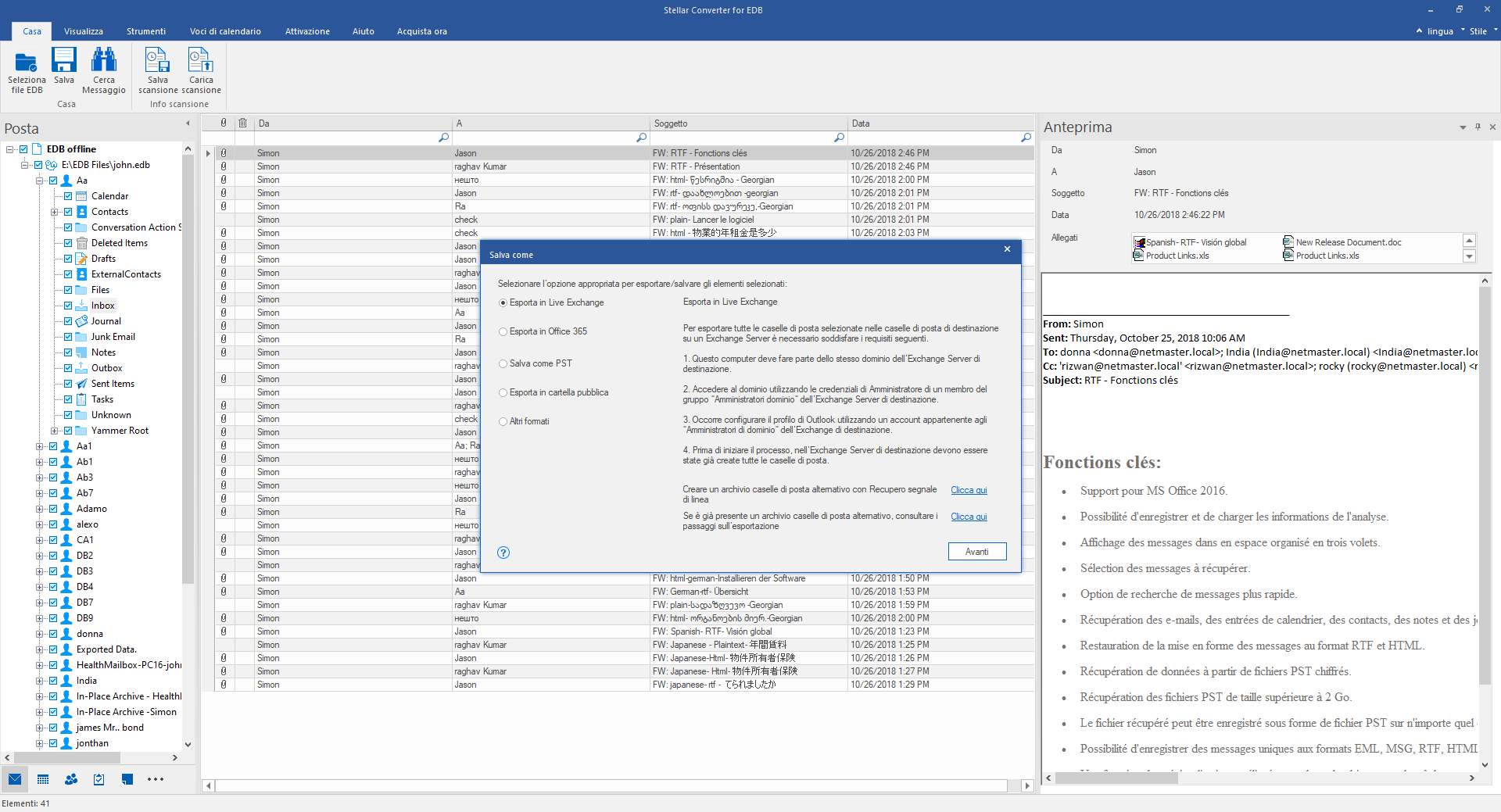The height and width of the screenshot is (812, 1501).
Task: Click the search icon in the Soggetto column filter
Action: [x=839, y=138]
